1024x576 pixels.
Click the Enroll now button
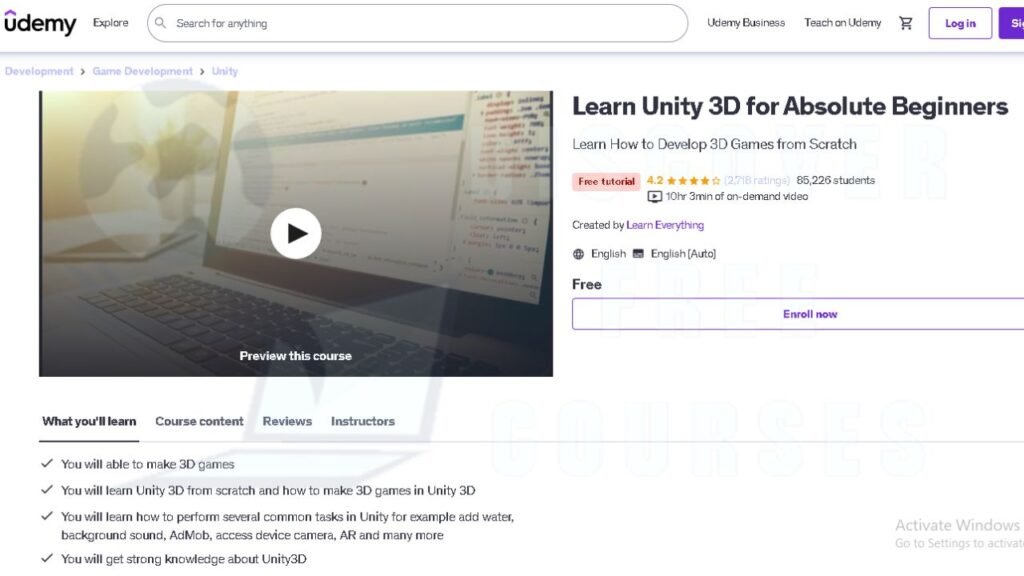pyautogui.click(x=798, y=314)
